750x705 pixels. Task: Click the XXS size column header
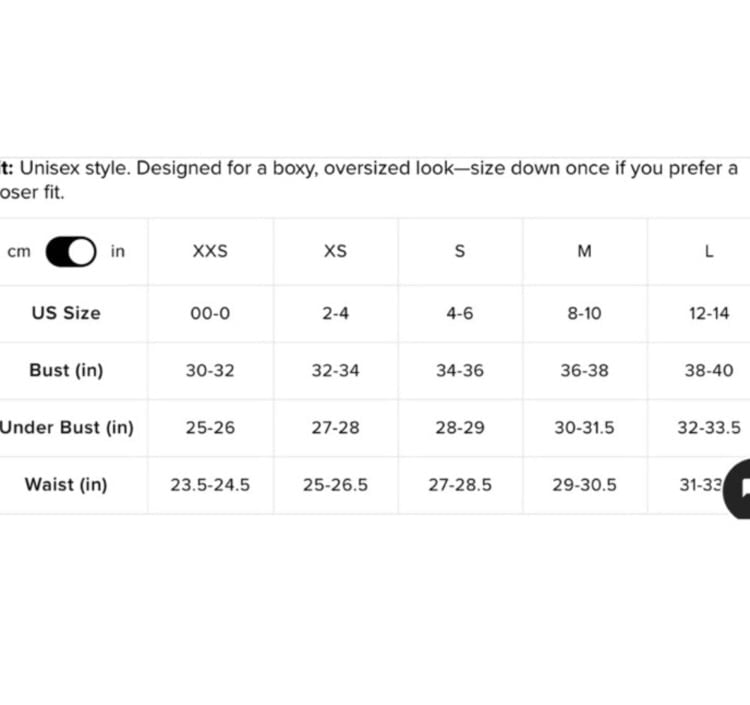(x=210, y=251)
